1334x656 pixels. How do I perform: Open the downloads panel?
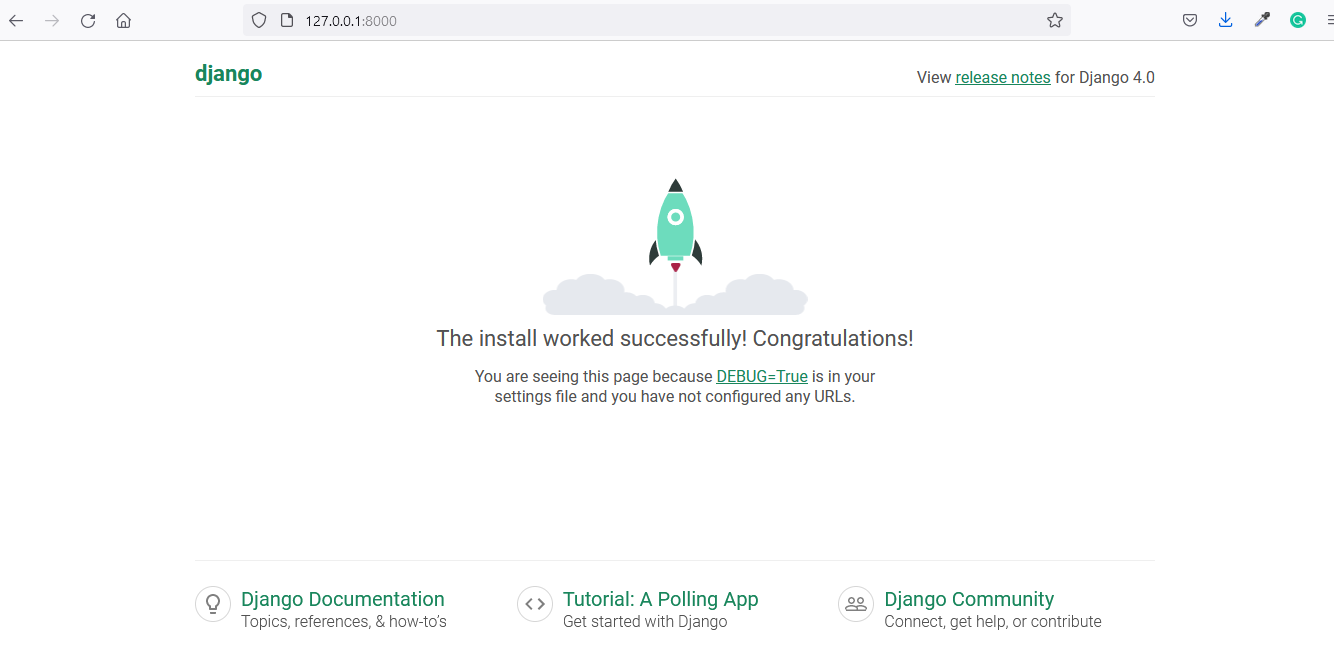[x=1226, y=20]
